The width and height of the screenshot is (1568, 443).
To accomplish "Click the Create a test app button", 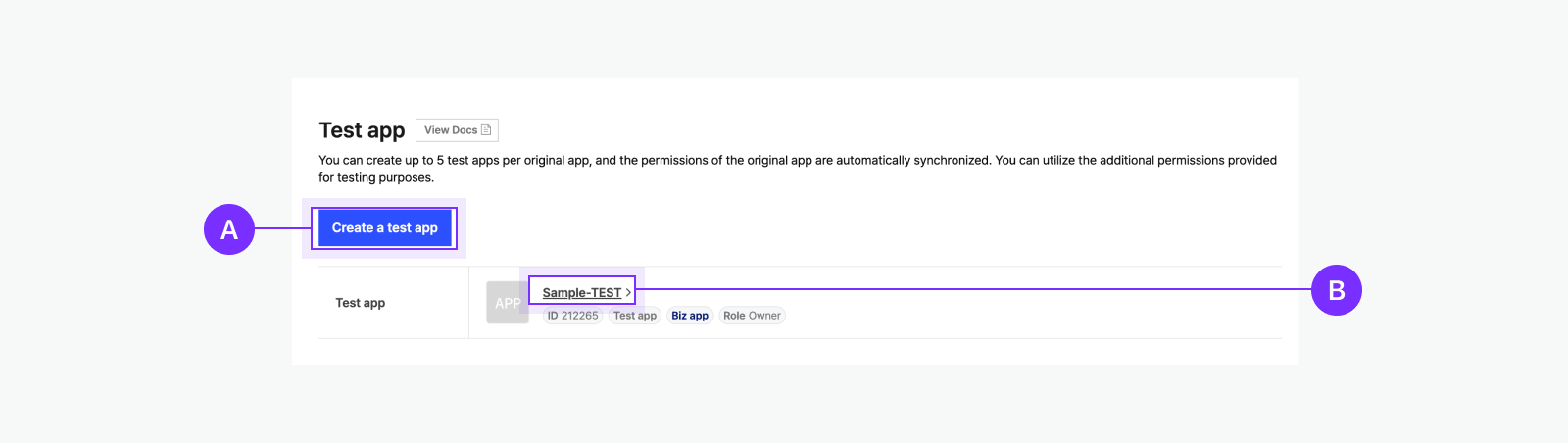I will (384, 228).
